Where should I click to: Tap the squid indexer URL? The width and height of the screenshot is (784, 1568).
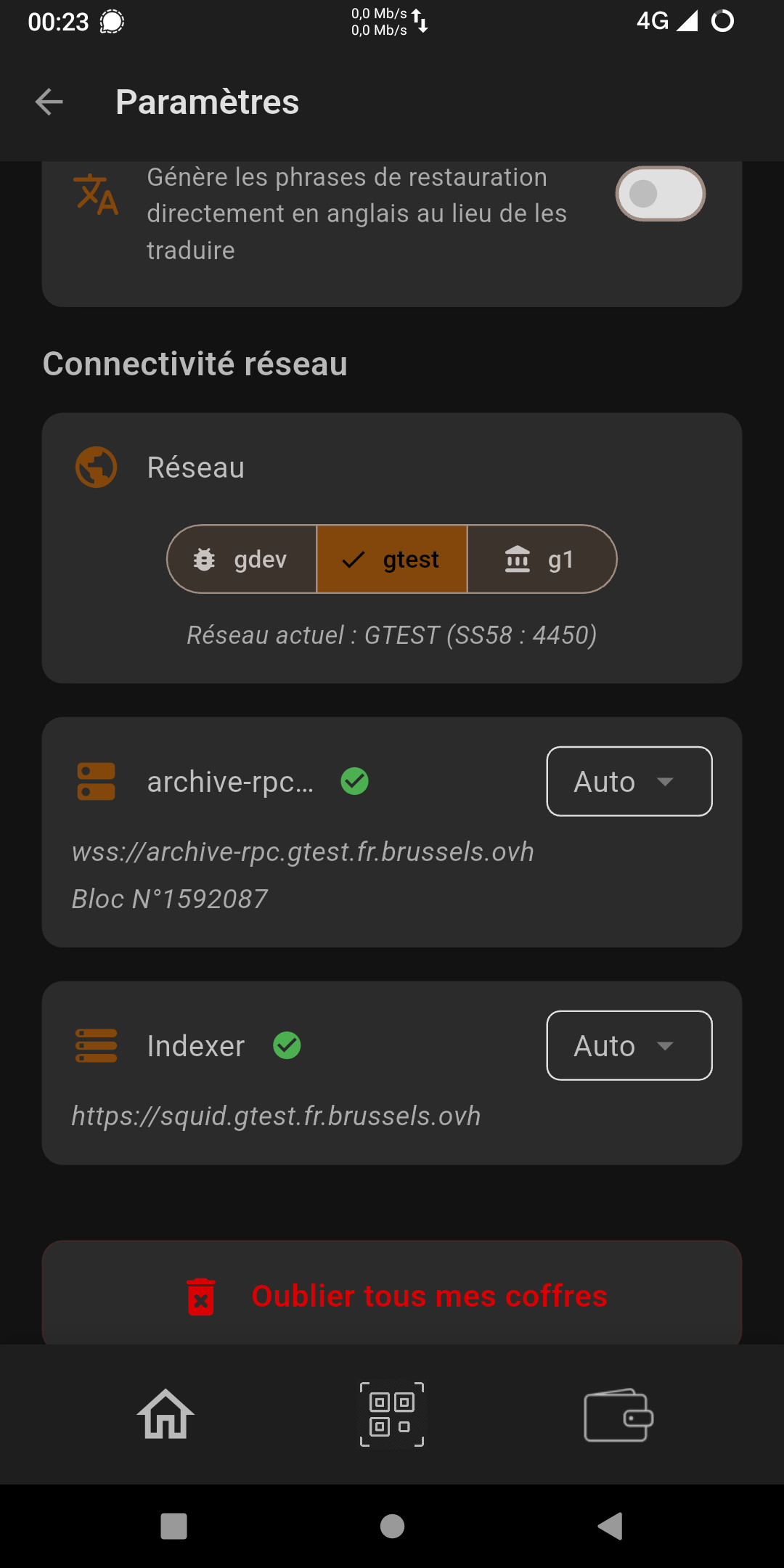[x=276, y=1116]
